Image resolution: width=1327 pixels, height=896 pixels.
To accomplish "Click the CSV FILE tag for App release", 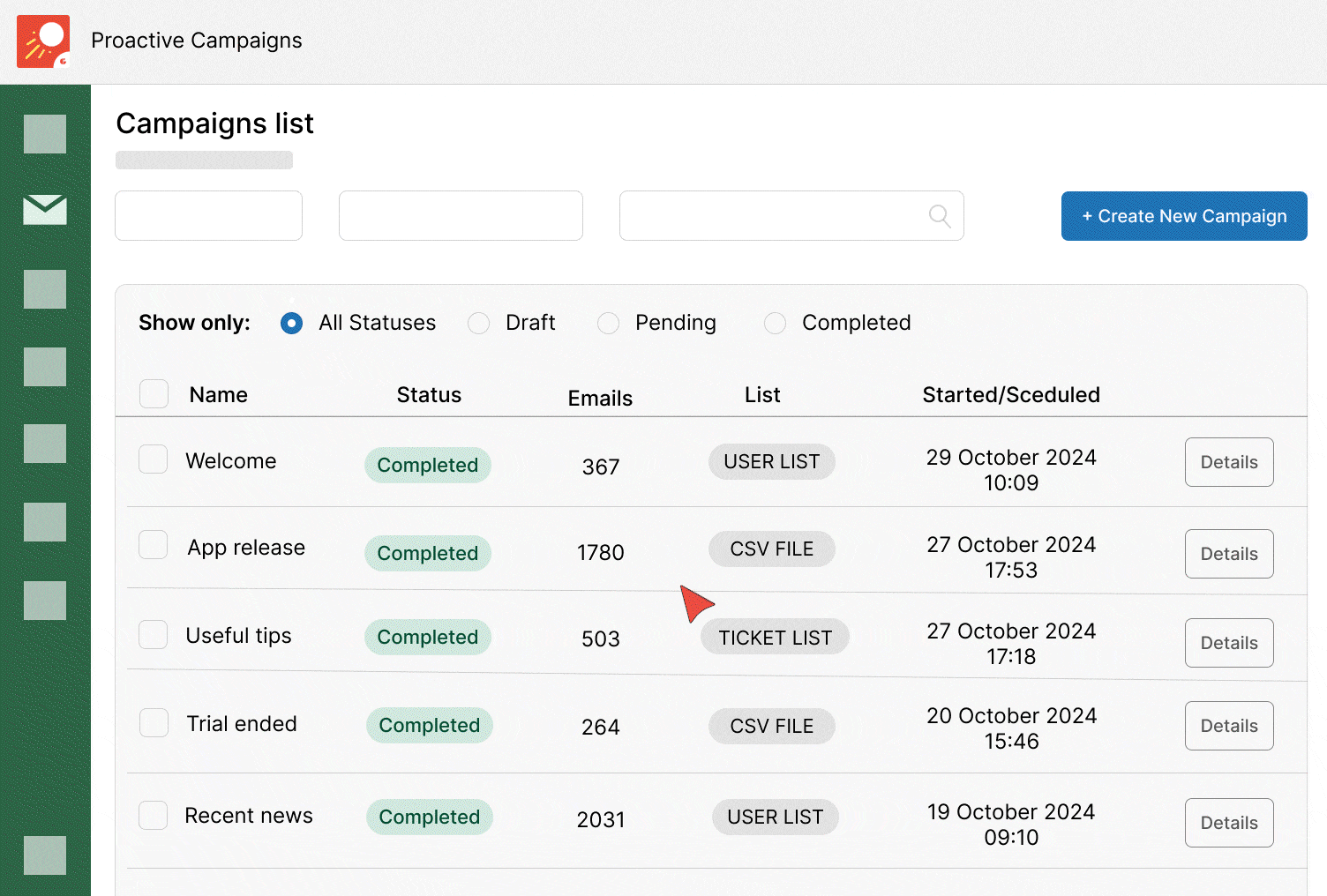I will 771,549.
